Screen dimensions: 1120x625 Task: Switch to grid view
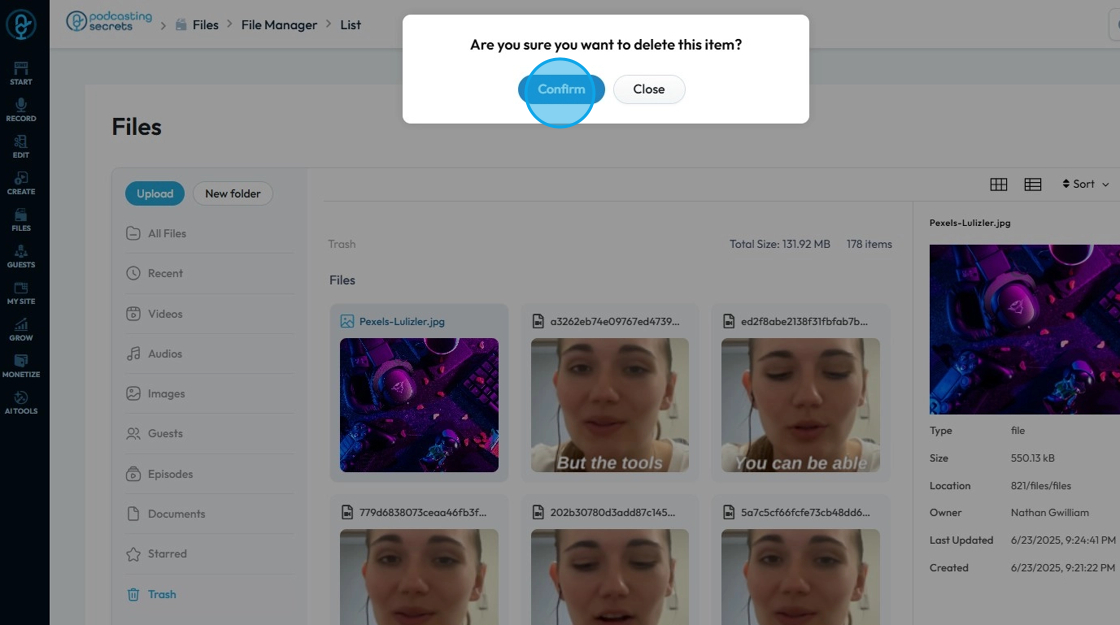pyautogui.click(x=999, y=184)
